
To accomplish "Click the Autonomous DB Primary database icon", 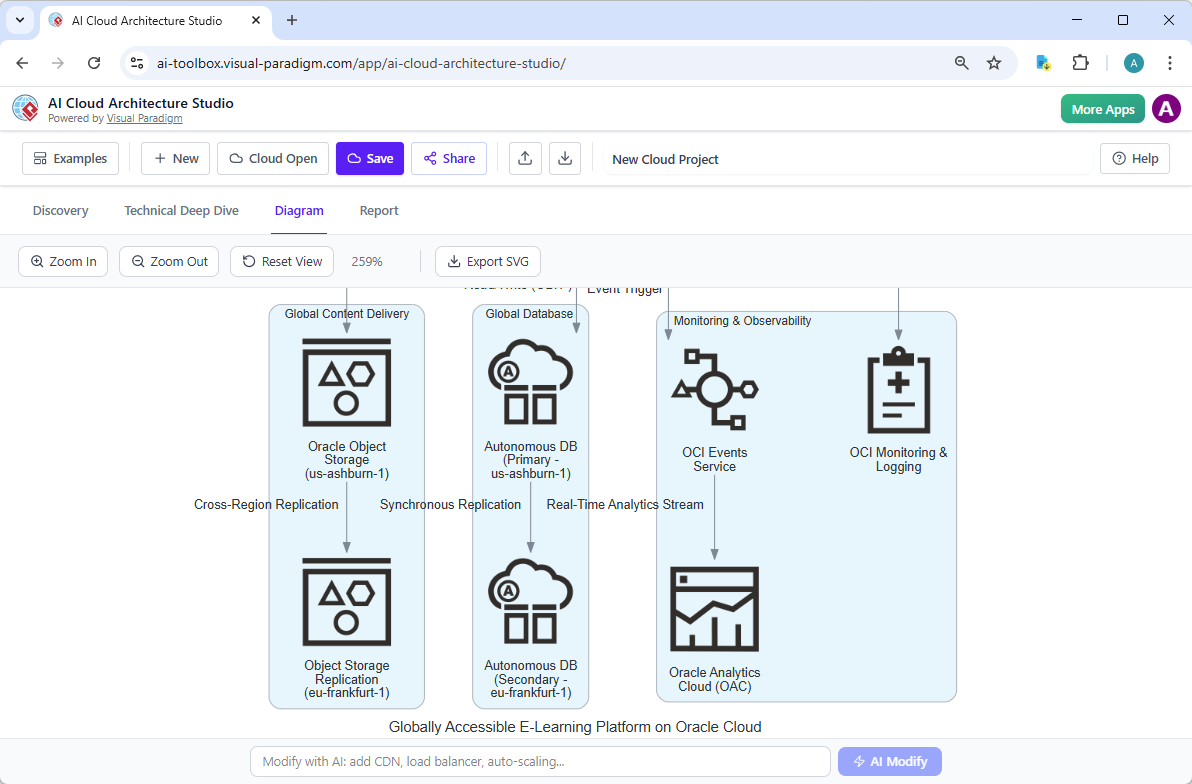I will (x=530, y=382).
